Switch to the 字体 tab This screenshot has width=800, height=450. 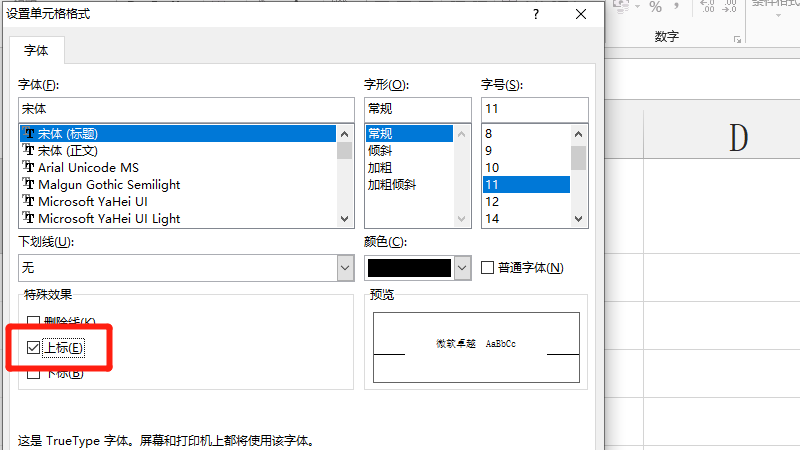pos(36,50)
